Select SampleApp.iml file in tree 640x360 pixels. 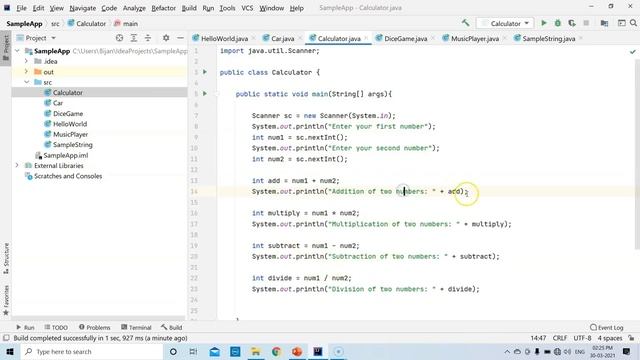coord(65,155)
